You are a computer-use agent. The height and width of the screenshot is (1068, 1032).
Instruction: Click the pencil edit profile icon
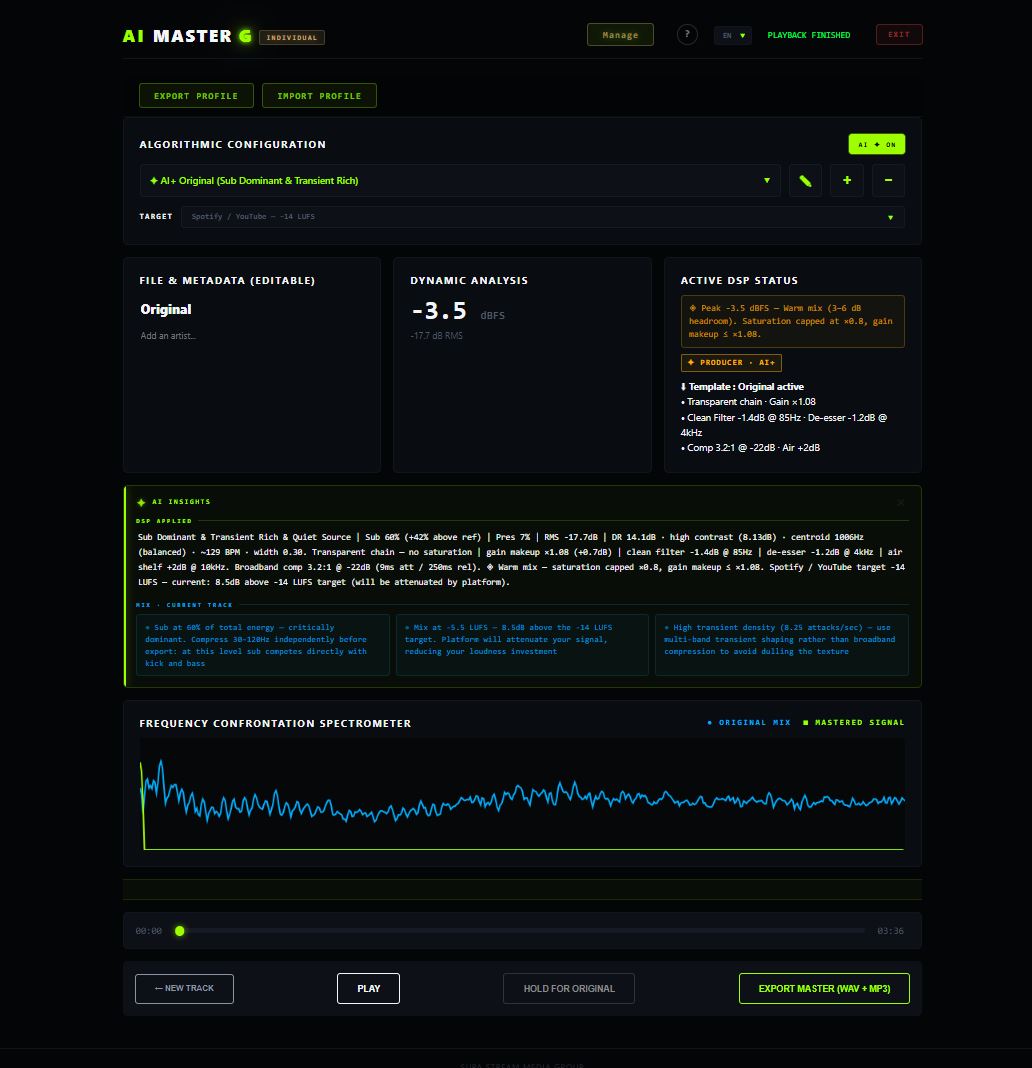coord(805,180)
